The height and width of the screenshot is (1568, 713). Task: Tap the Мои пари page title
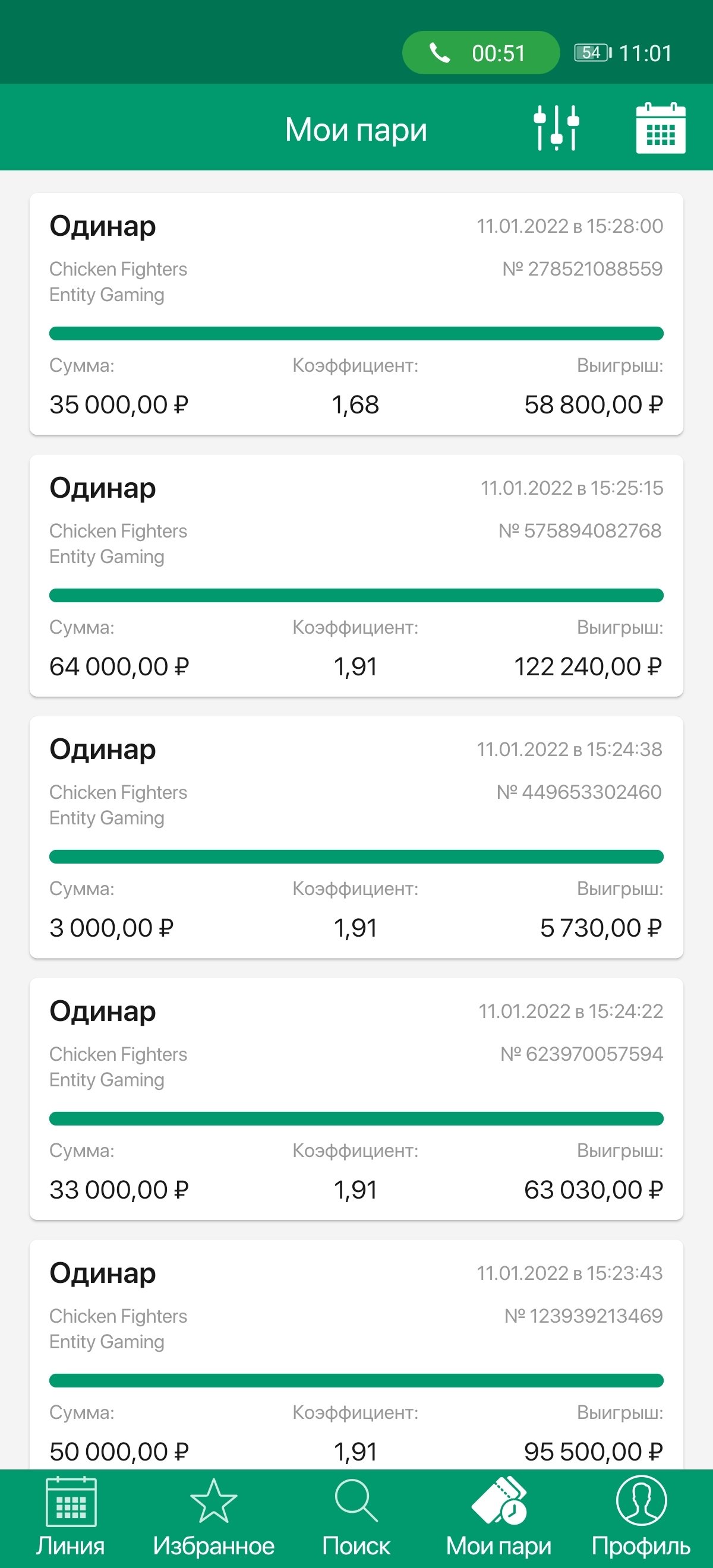[356, 129]
